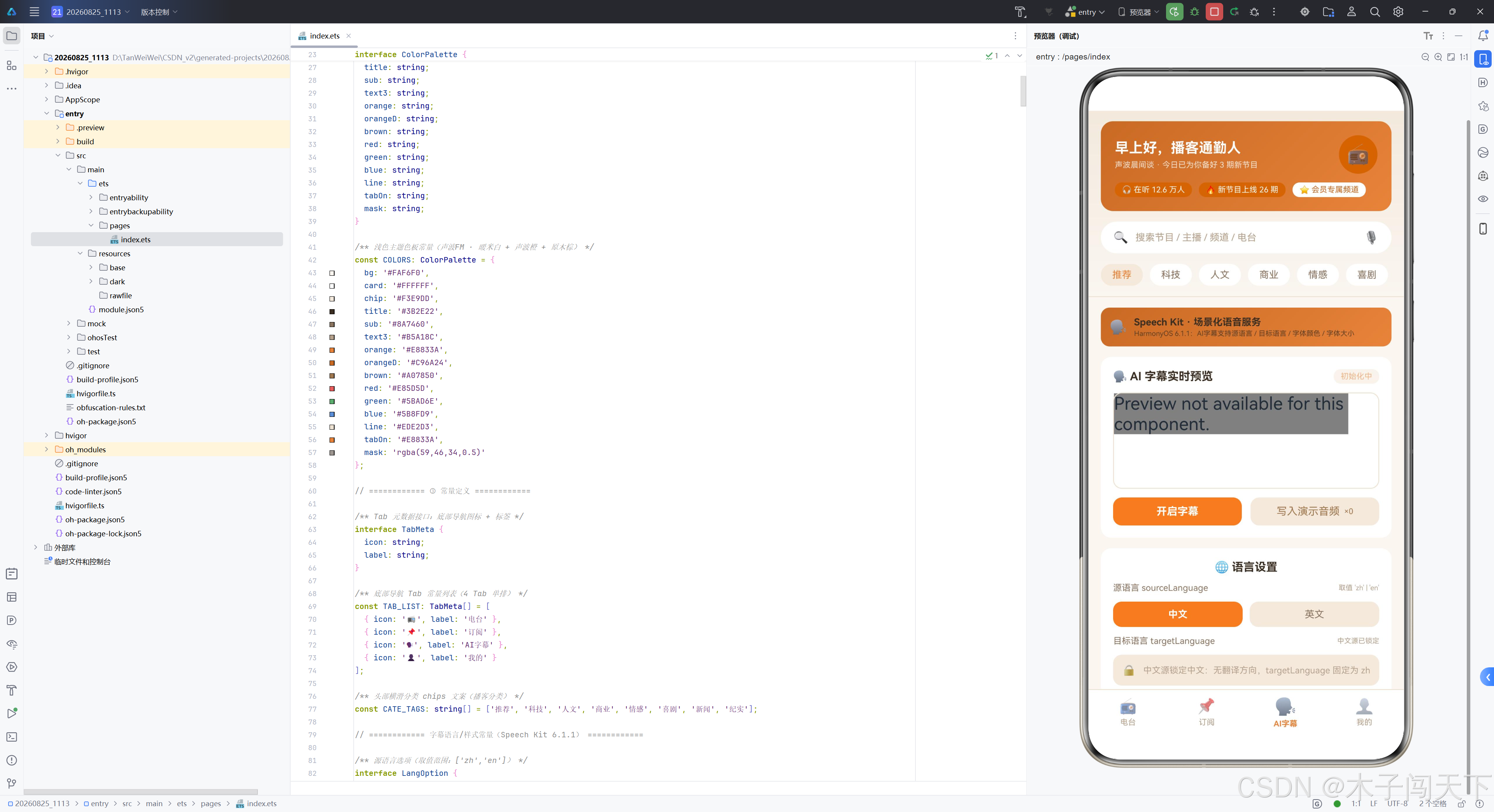Image resolution: width=1494 pixels, height=812 pixels.
Task: Click the blue #5B8FD9 color swatch
Action: (x=332, y=414)
